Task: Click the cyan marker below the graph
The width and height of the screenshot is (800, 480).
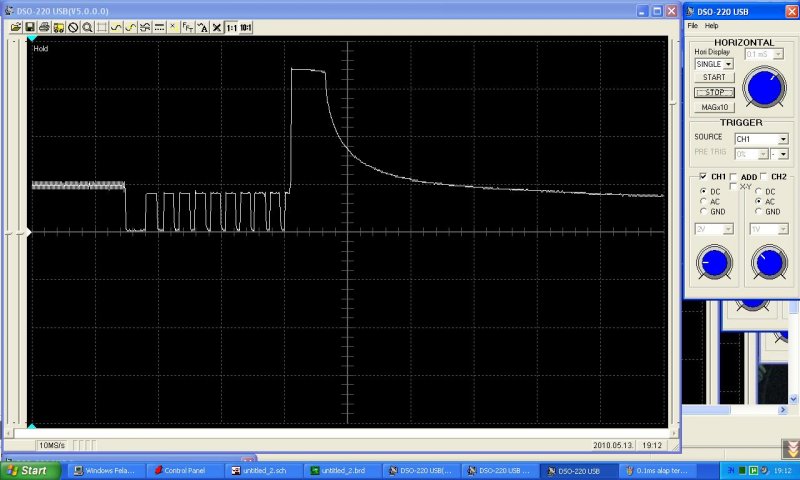Action: pyautogui.click(x=32, y=426)
